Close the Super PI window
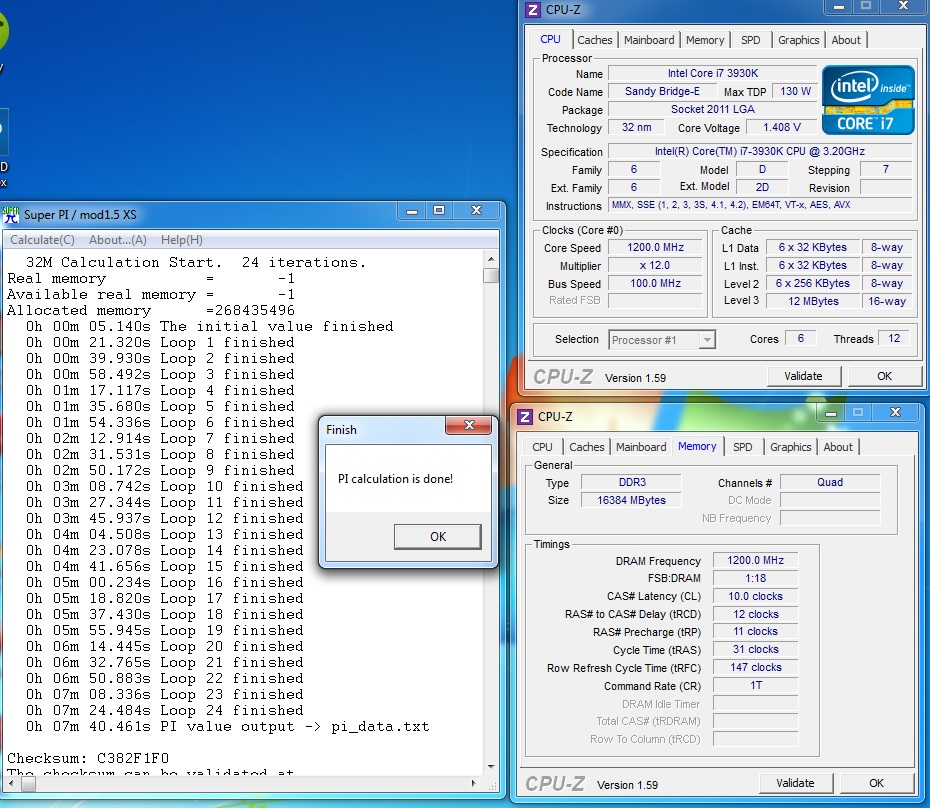Image resolution: width=930 pixels, height=808 pixels. point(476,211)
